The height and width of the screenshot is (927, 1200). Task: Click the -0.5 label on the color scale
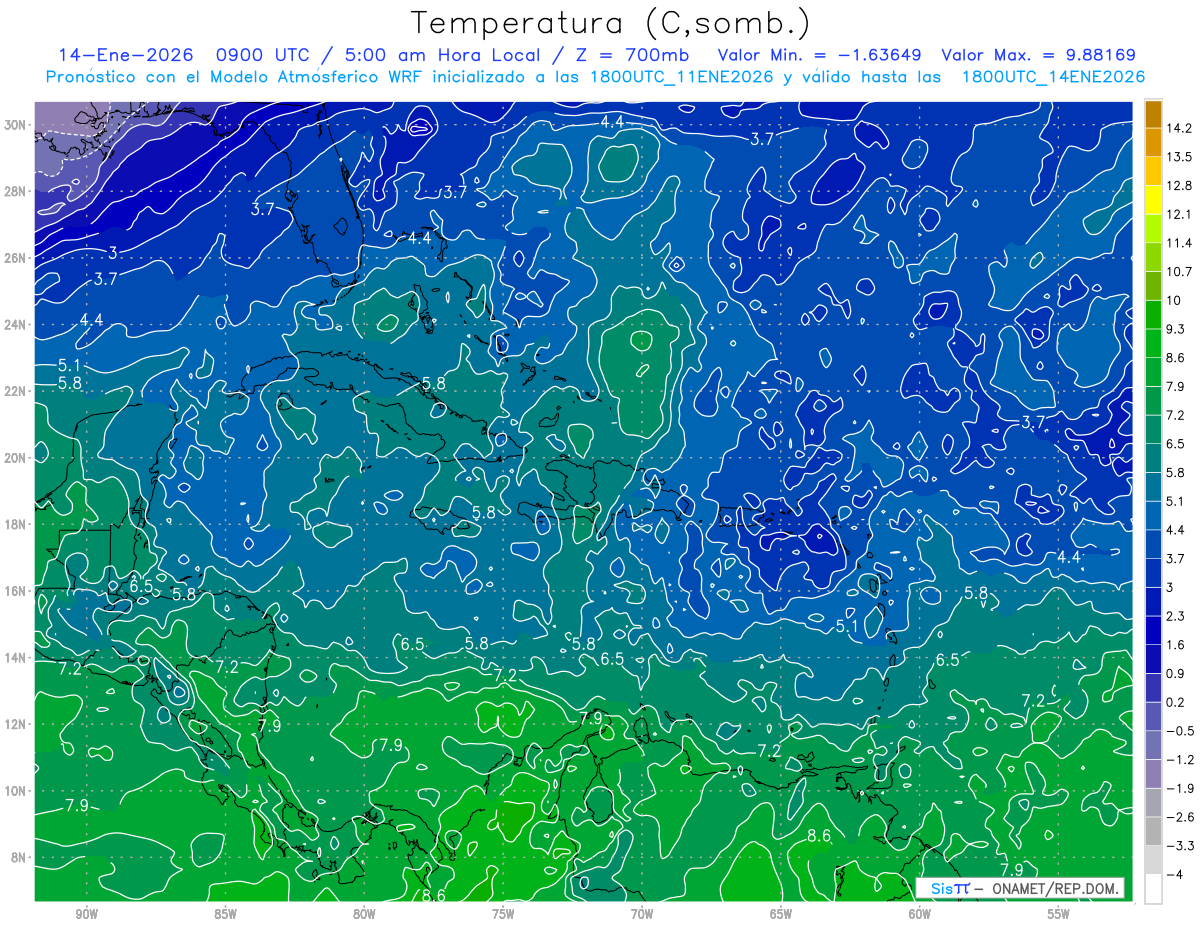coord(1181,731)
